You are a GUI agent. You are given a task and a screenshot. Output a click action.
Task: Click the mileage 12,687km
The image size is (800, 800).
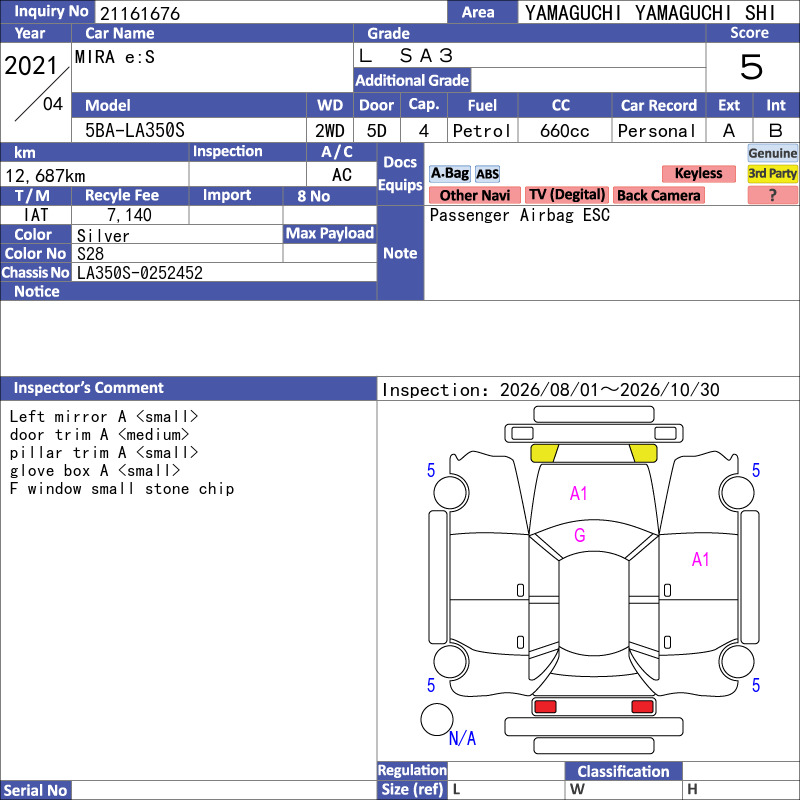[x=45, y=176]
